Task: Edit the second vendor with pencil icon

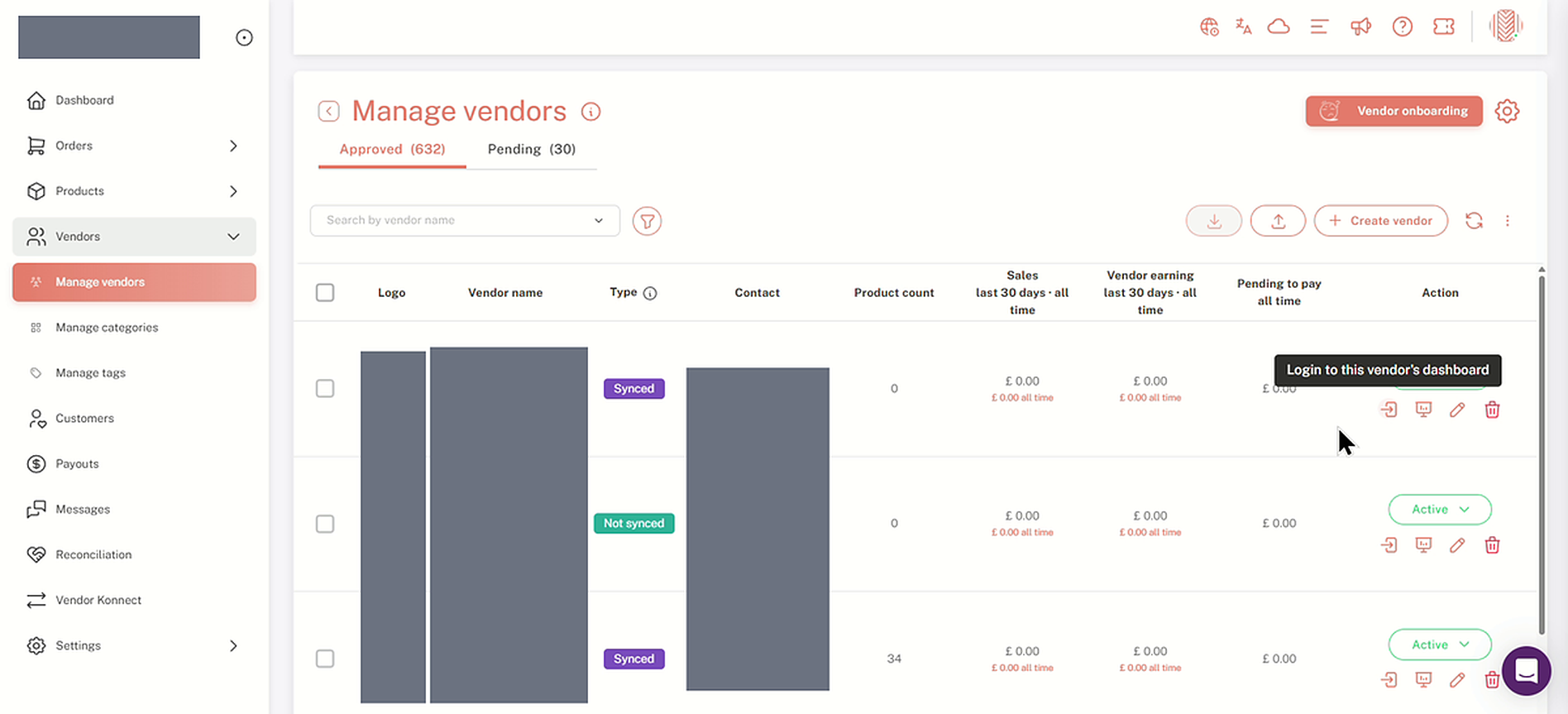Action: pyautogui.click(x=1457, y=545)
